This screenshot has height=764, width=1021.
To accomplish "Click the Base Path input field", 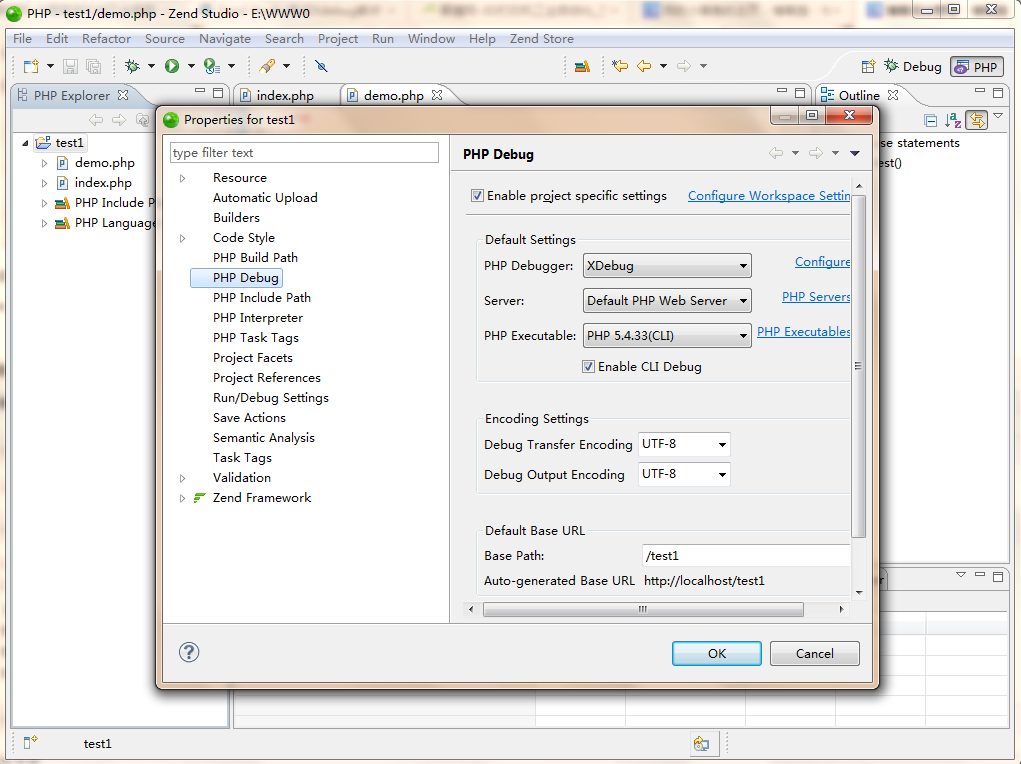I will click(746, 556).
